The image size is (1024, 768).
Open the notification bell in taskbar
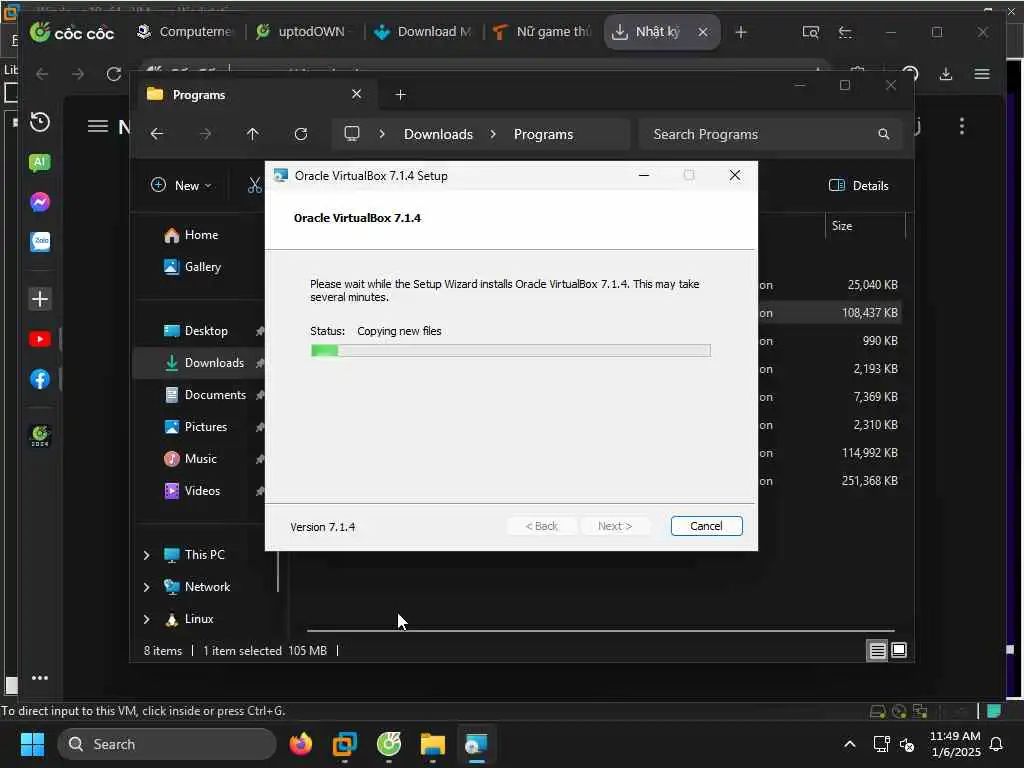point(997,744)
